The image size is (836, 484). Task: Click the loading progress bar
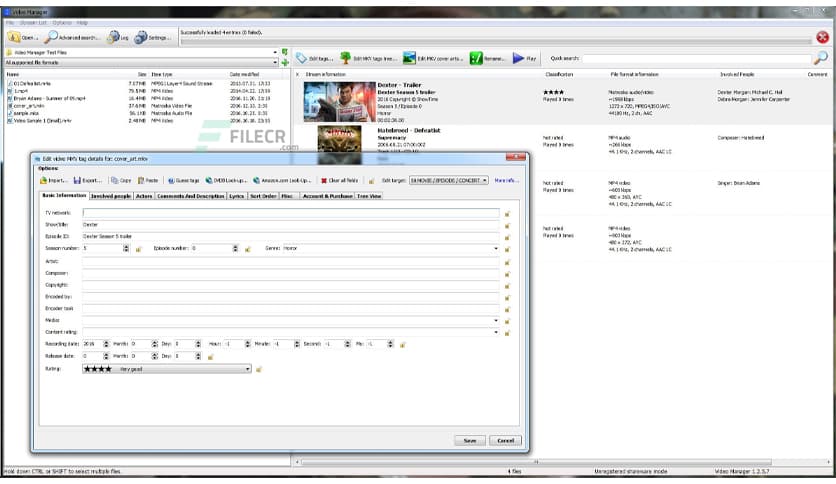click(x=496, y=41)
